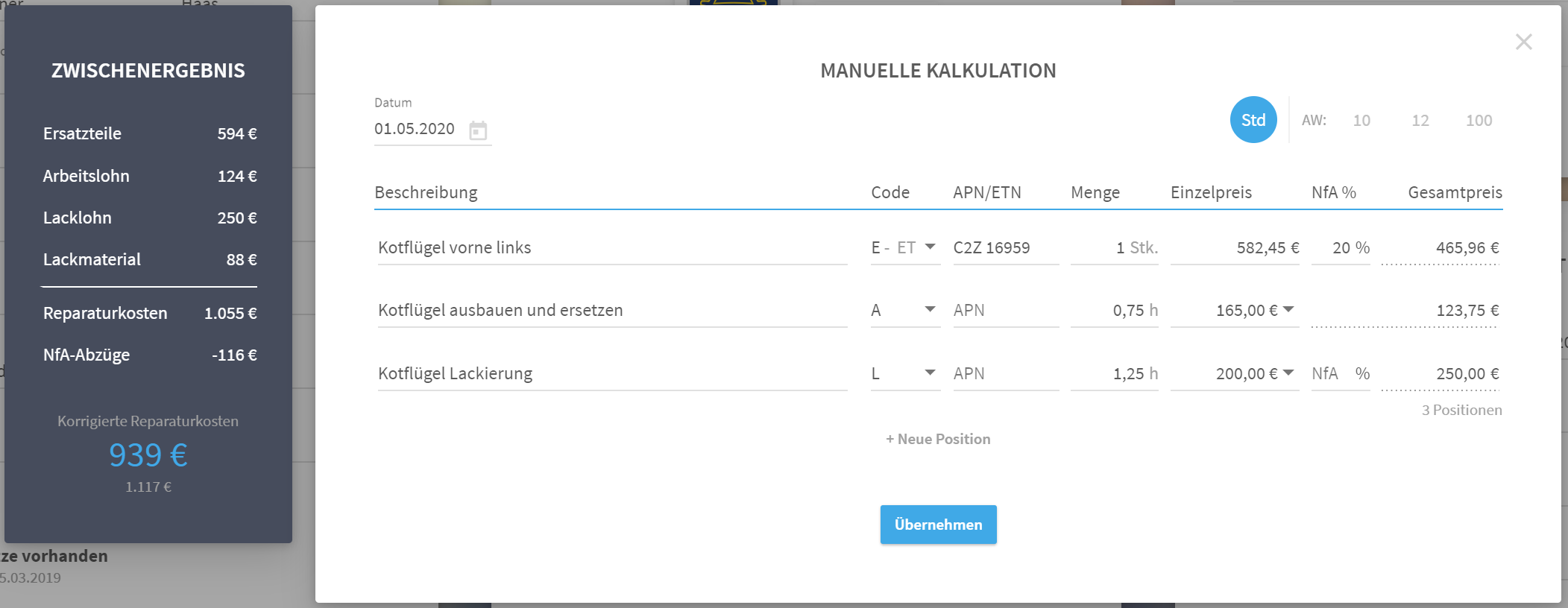This screenshot has width=1568, height=608.
Task: Edit the C2Z 16959 part number field
Action: pos(1006,248)
